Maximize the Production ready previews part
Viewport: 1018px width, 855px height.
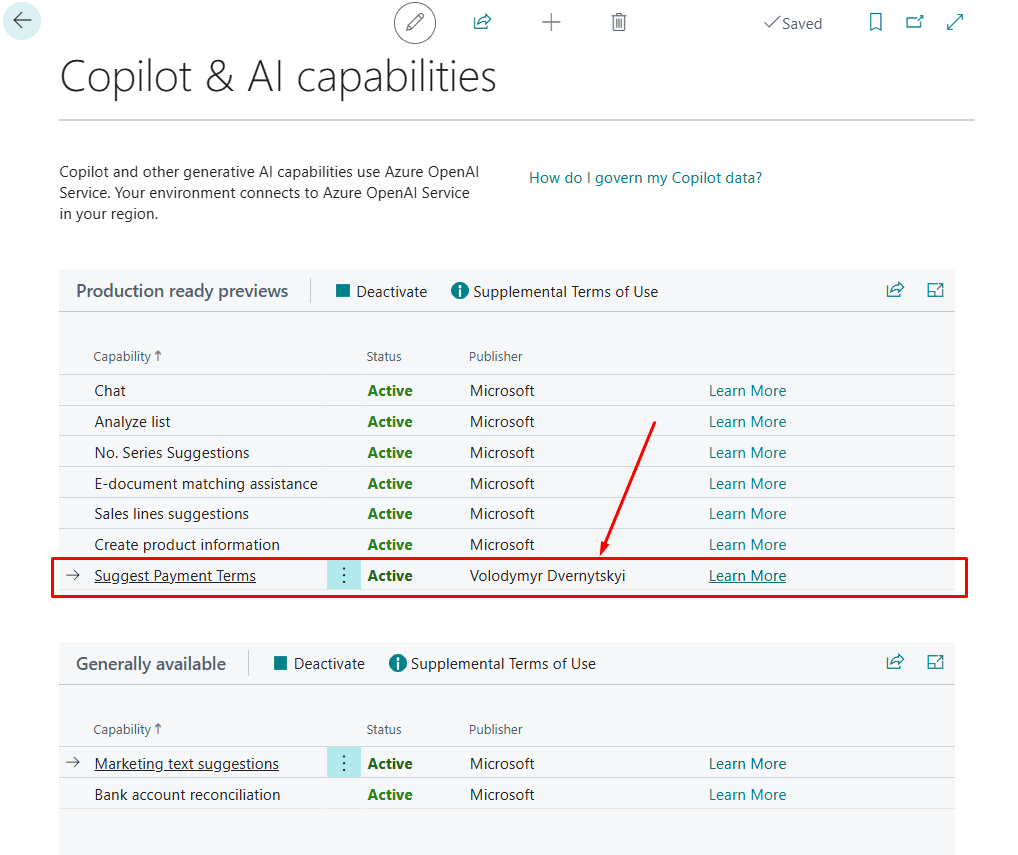coord(935,290)
